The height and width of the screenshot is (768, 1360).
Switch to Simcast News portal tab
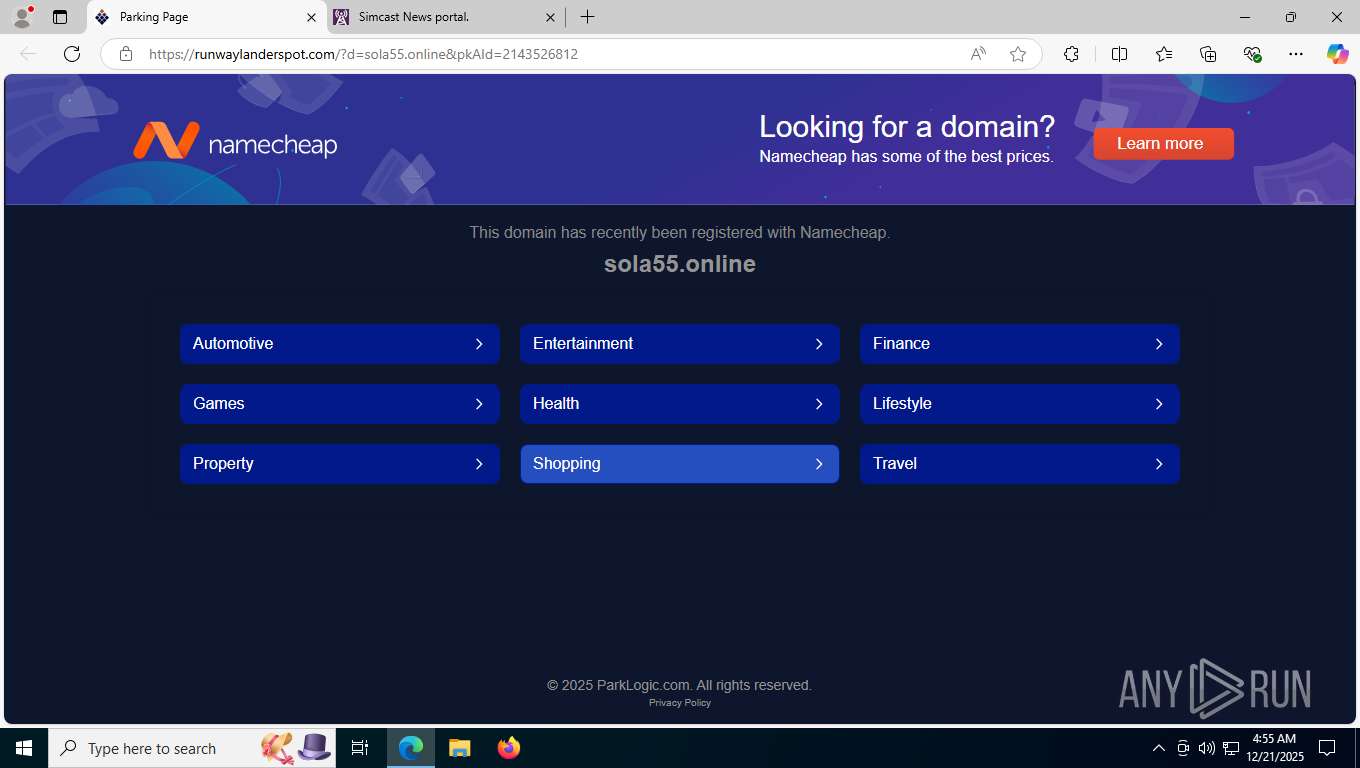446,17
